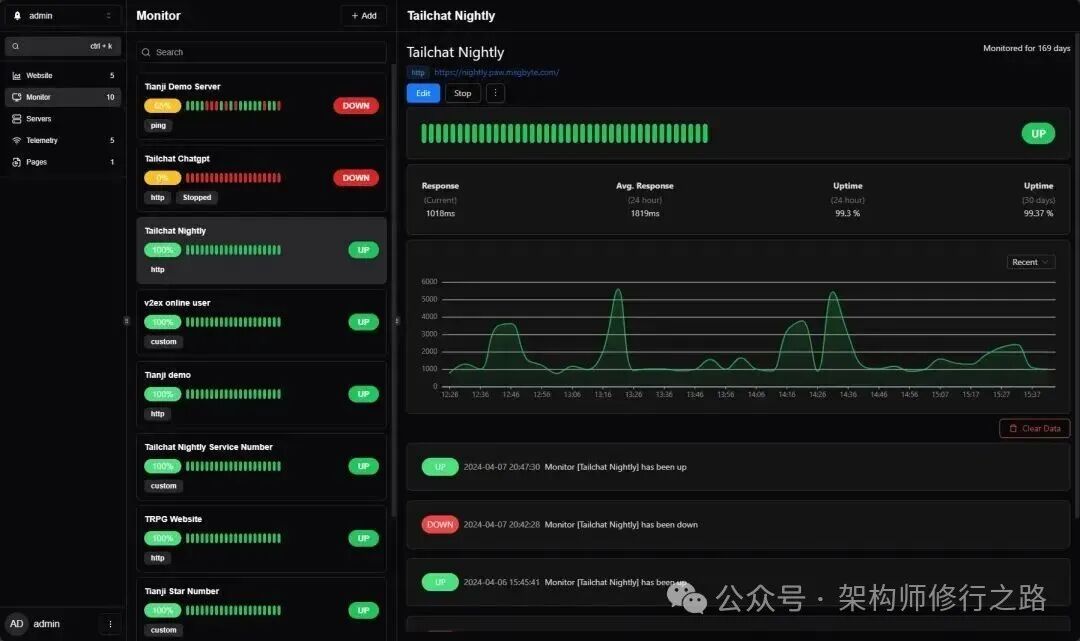Add a new monitor with Add button
This screenshot has height=641, width=1080.
coord(363,16)
